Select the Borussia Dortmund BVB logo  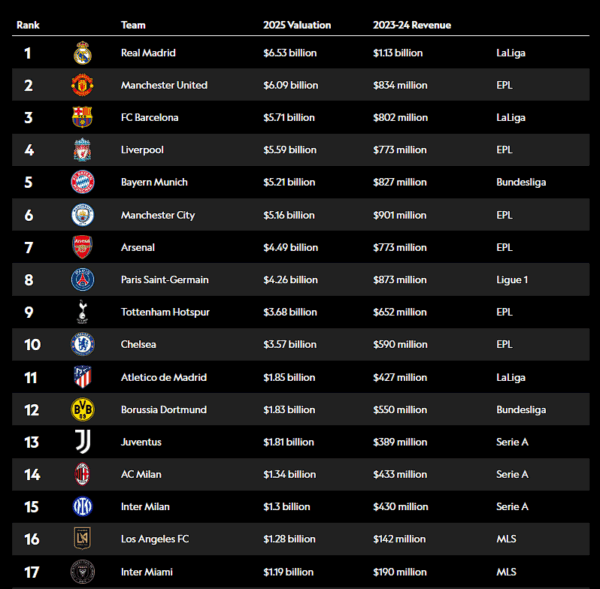[82, 409]
